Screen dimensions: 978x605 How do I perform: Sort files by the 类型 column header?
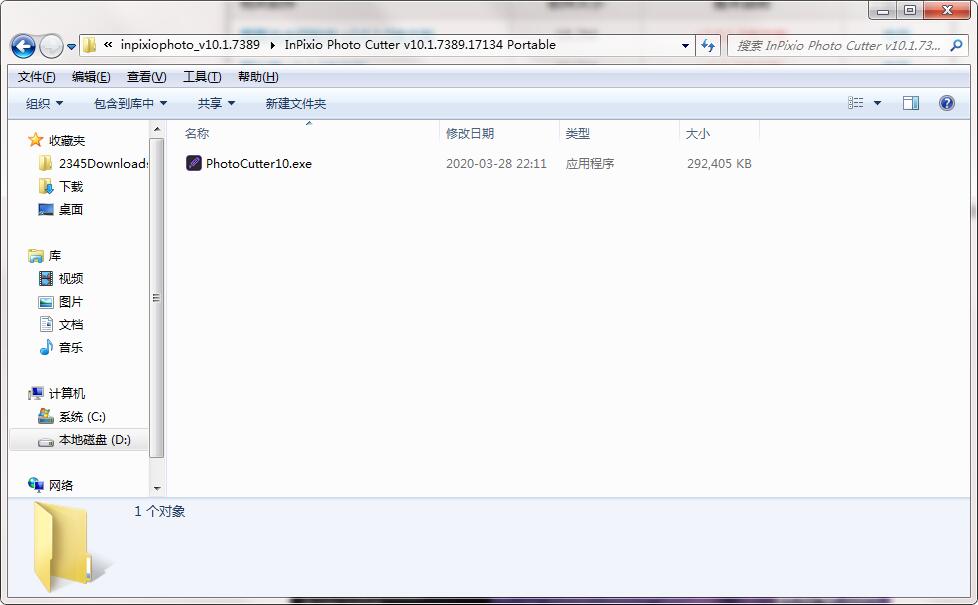[x=578, y=133]
